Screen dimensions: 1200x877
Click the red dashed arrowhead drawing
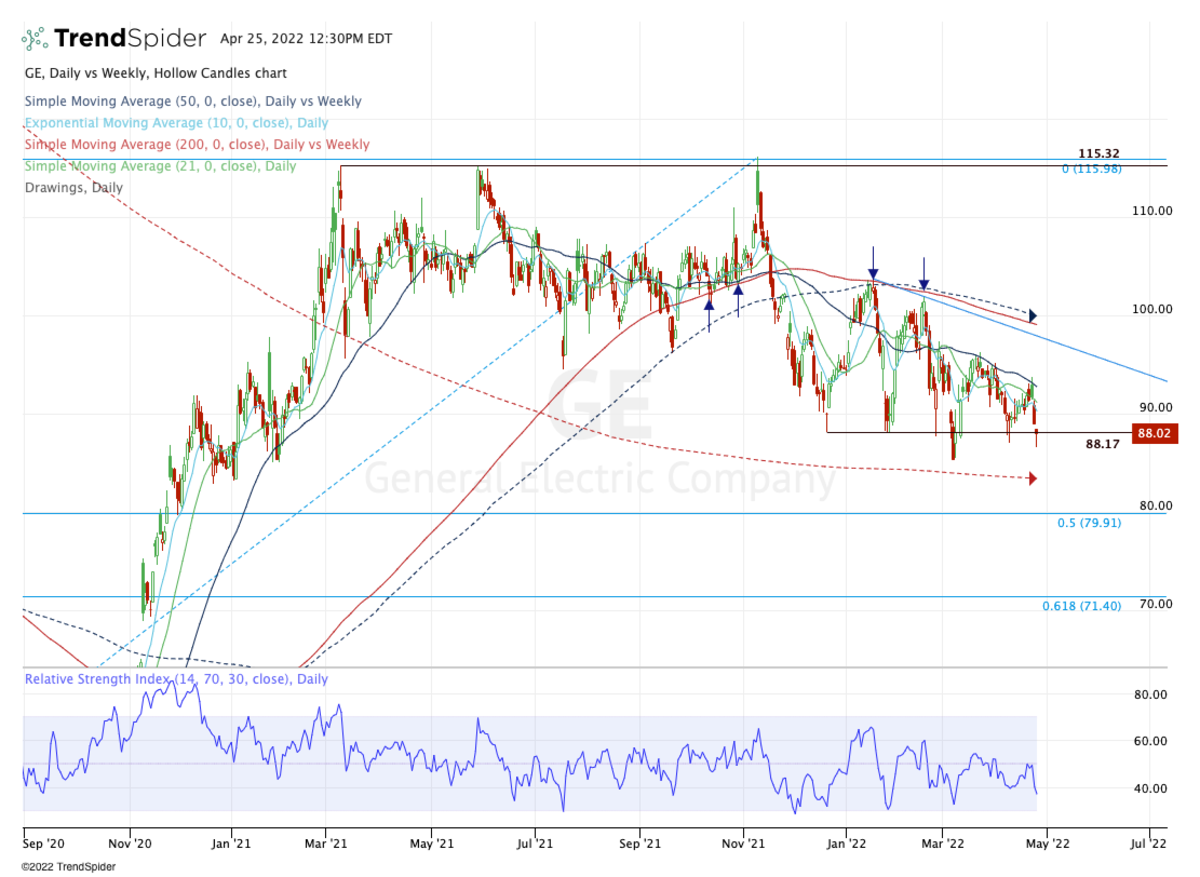[x=1031, y=478]
